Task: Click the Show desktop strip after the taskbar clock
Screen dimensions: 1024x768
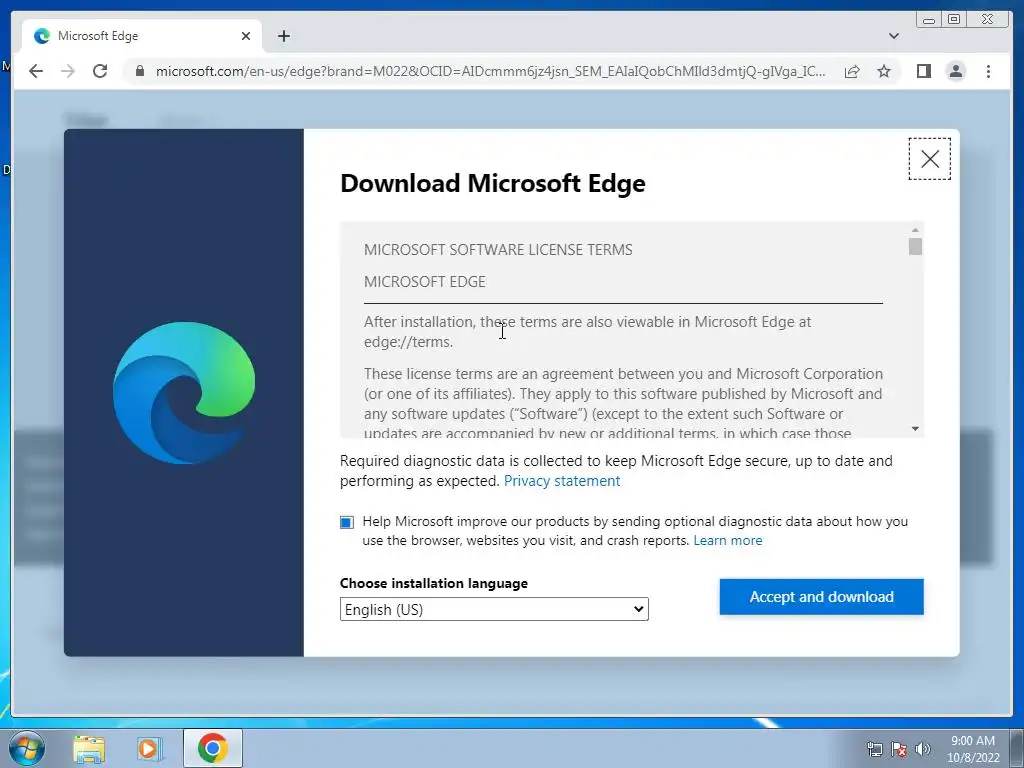Action: [x=1017, y=748]
